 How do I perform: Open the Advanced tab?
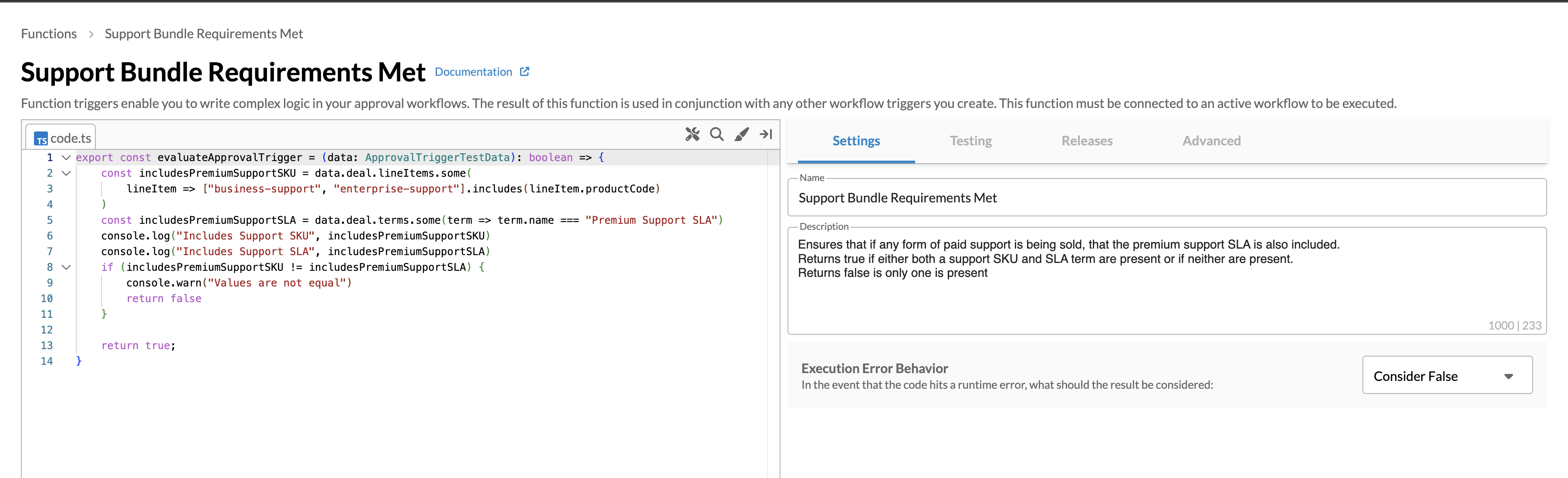pos(1211,141)
